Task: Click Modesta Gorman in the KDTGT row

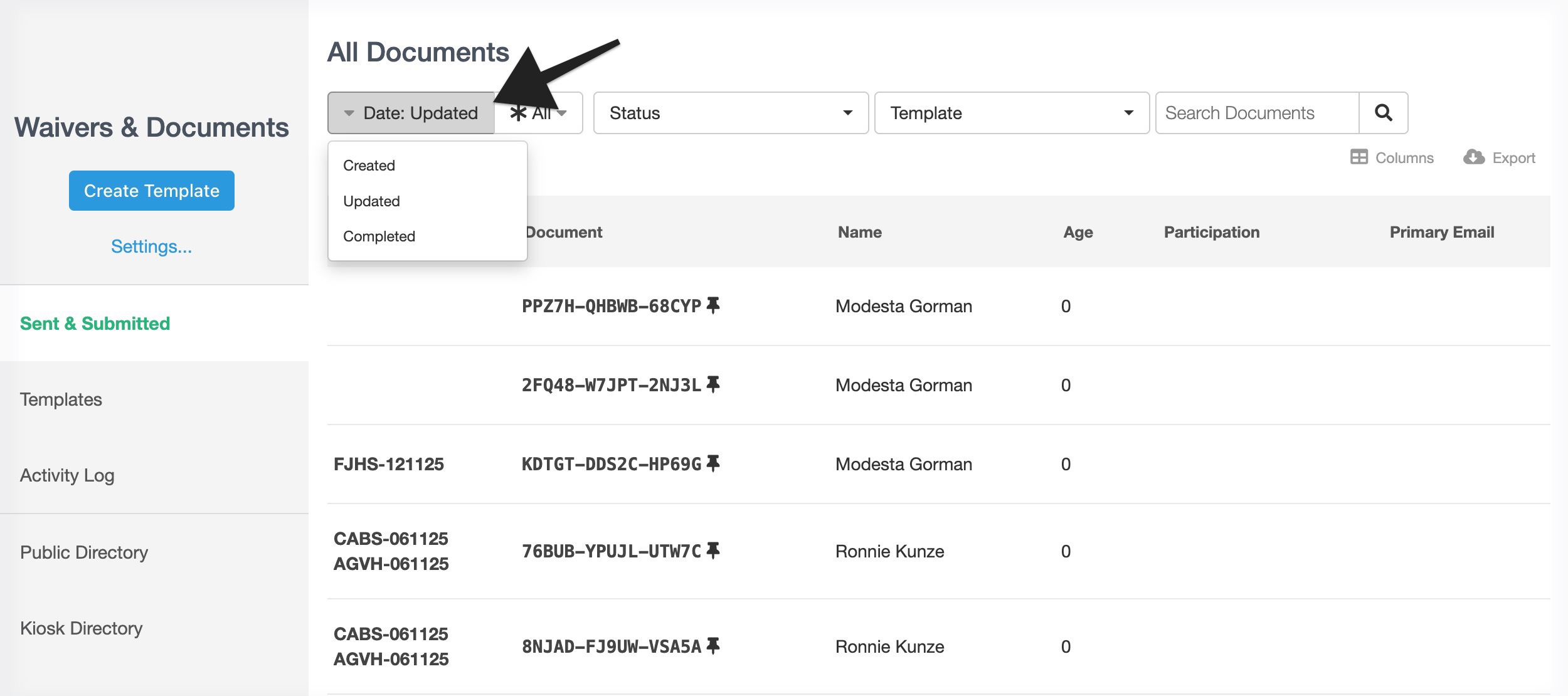Action: pos(904,464)
